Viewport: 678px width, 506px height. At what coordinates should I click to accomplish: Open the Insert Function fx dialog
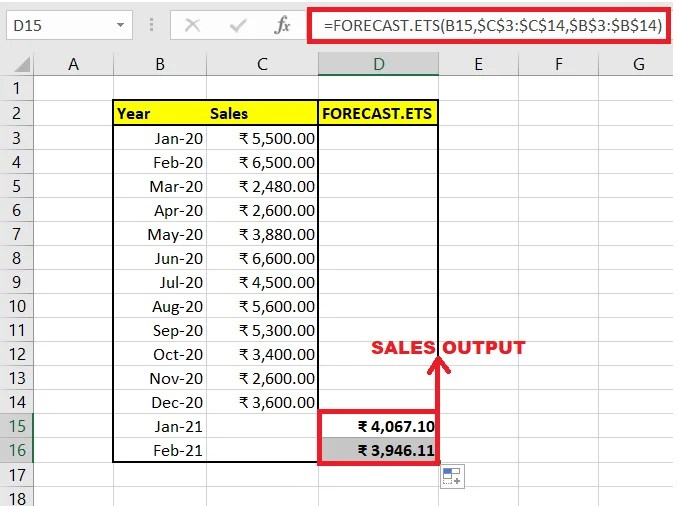pyautogui.click(x=282, y=25)
